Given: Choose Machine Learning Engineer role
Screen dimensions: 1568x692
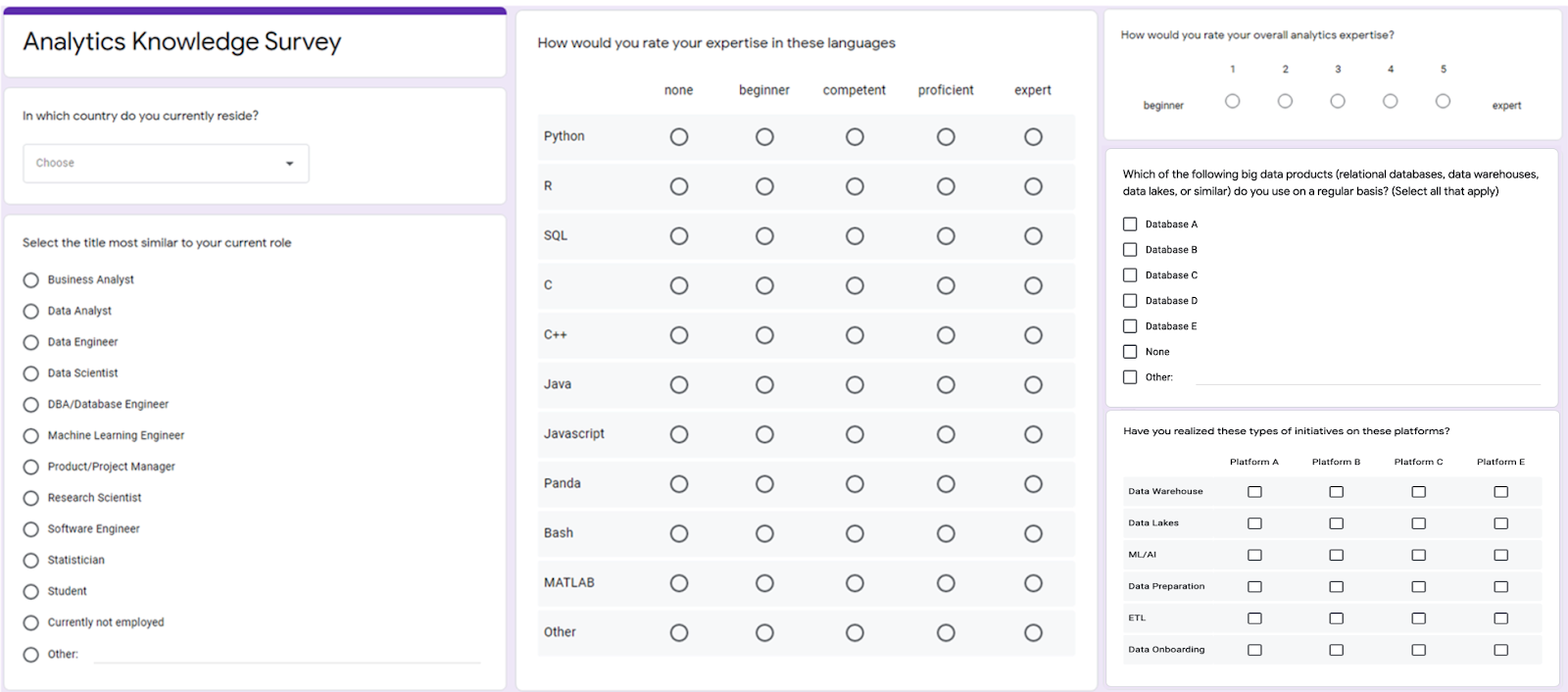Looking at the screenshot, I should pyautogui.click(x=31, y=436).
